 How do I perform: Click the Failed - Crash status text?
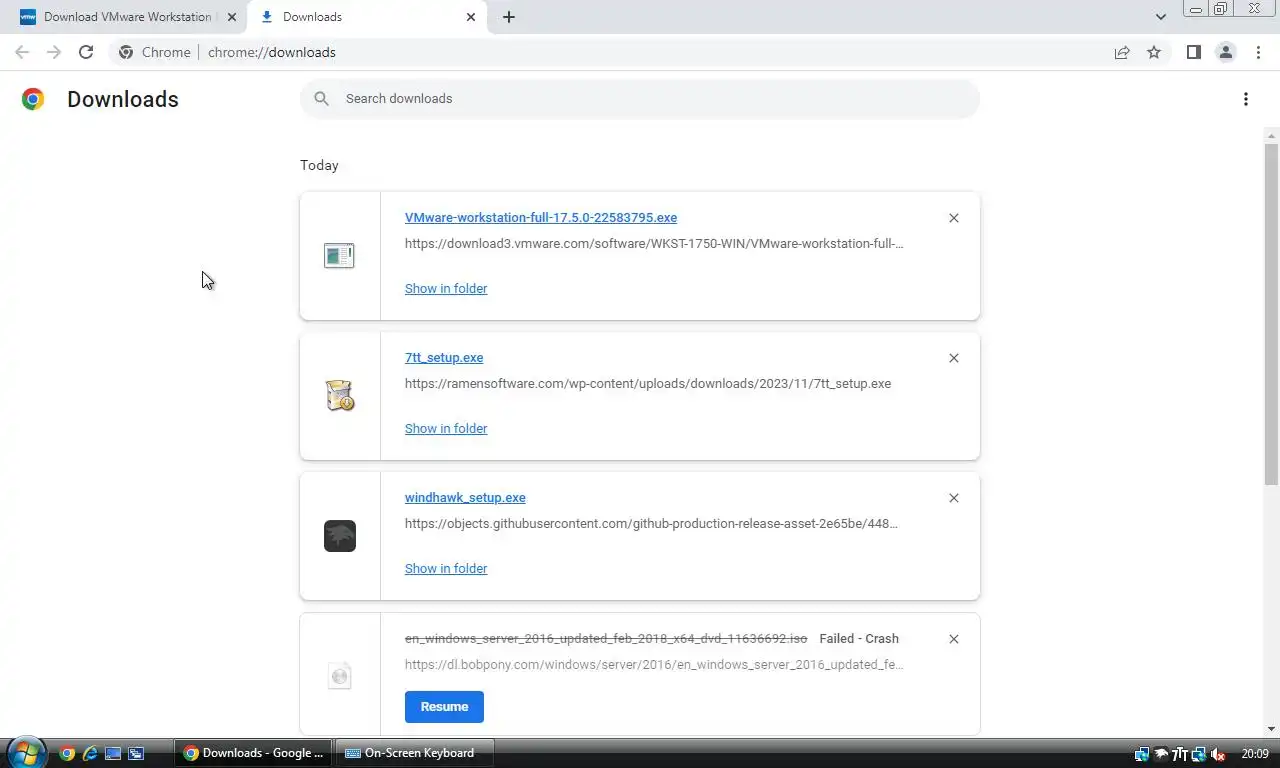click(859, 639)
